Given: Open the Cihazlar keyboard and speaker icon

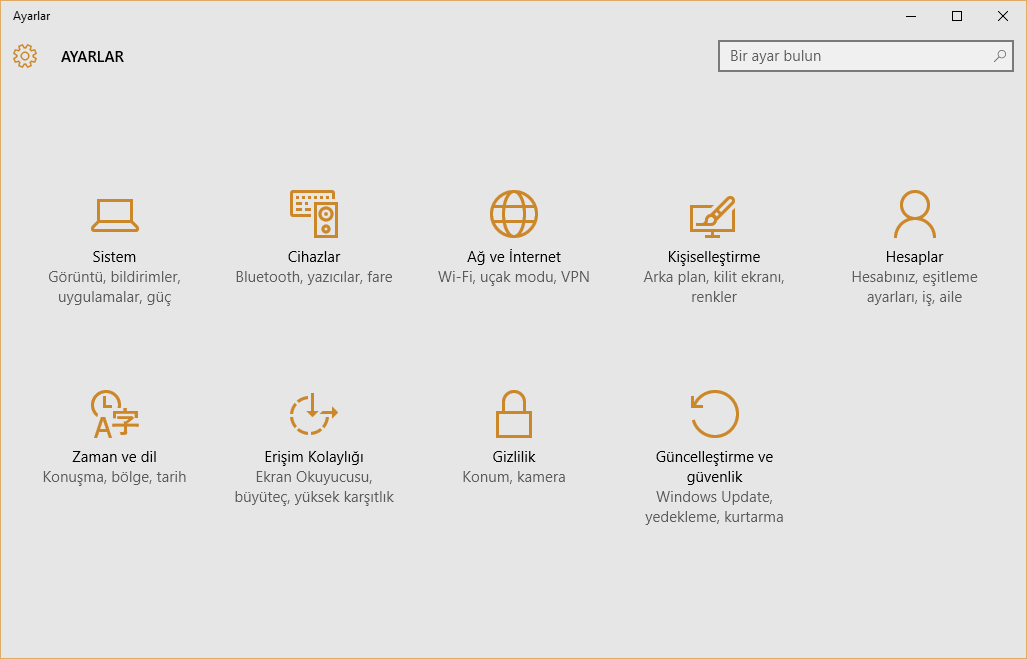Looking at the screenshot, I should pyautogui.click(x=314, y=214).
